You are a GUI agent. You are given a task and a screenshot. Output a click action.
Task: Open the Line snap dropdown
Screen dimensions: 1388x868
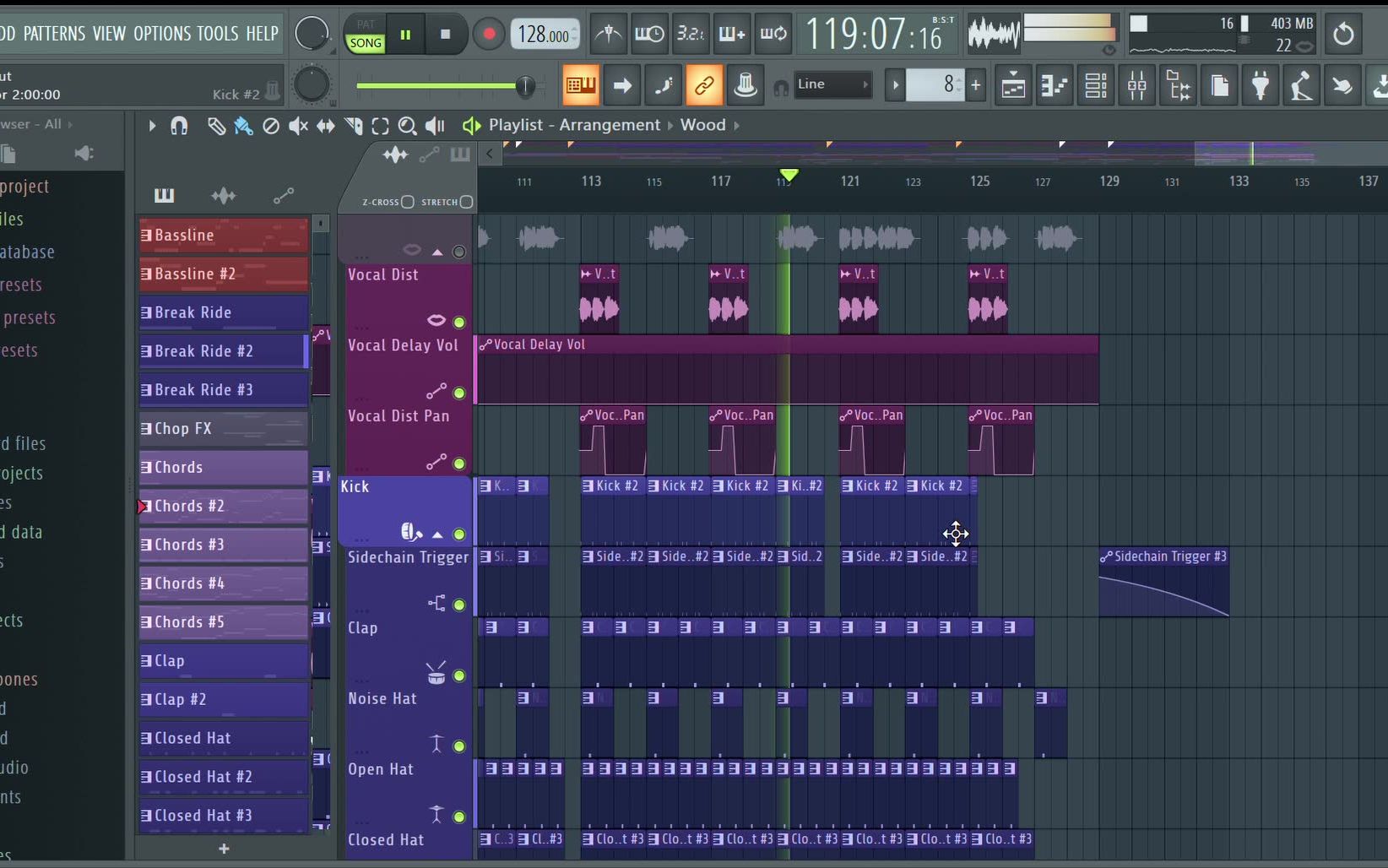[832, 84]
